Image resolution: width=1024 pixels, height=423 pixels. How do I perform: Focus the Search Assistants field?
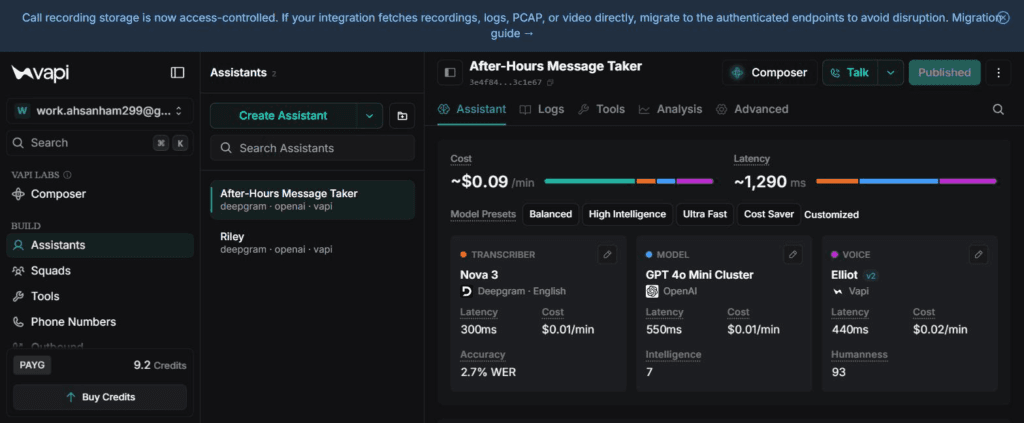[312, 148]
